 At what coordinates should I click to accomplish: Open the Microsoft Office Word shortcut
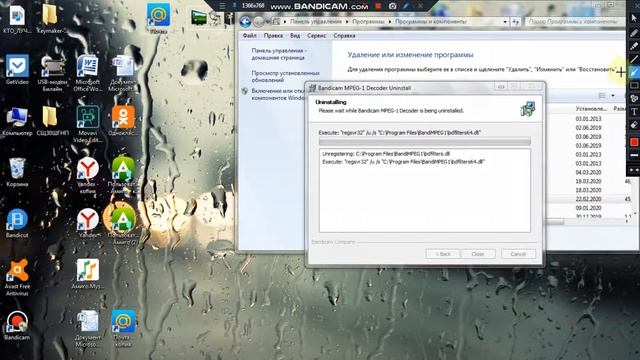(87, 73)
